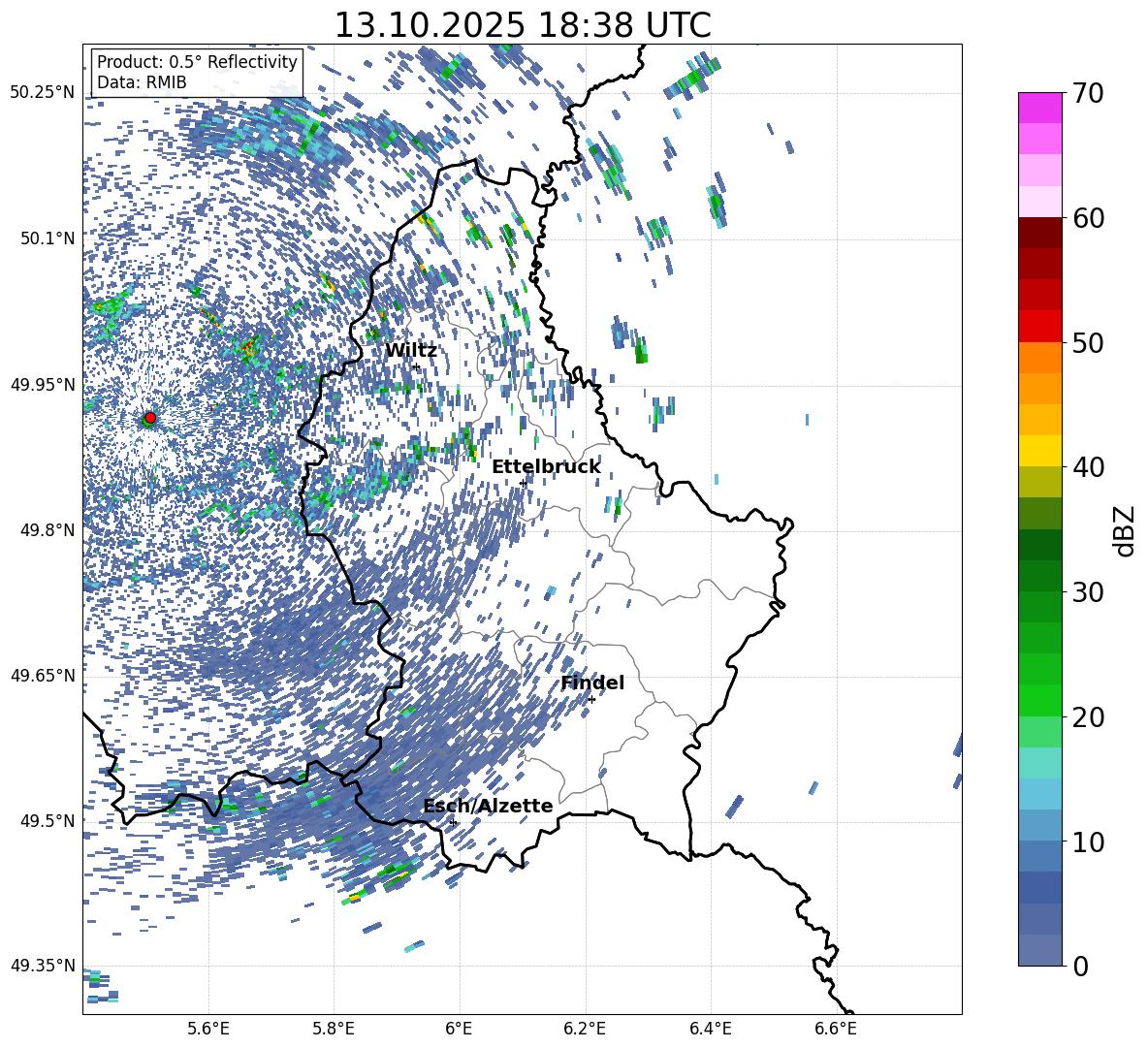Viewport: 1148px width, 1048px height.
Task: Click the Ettelbruck location cross marker
Action: pos(523,483)
